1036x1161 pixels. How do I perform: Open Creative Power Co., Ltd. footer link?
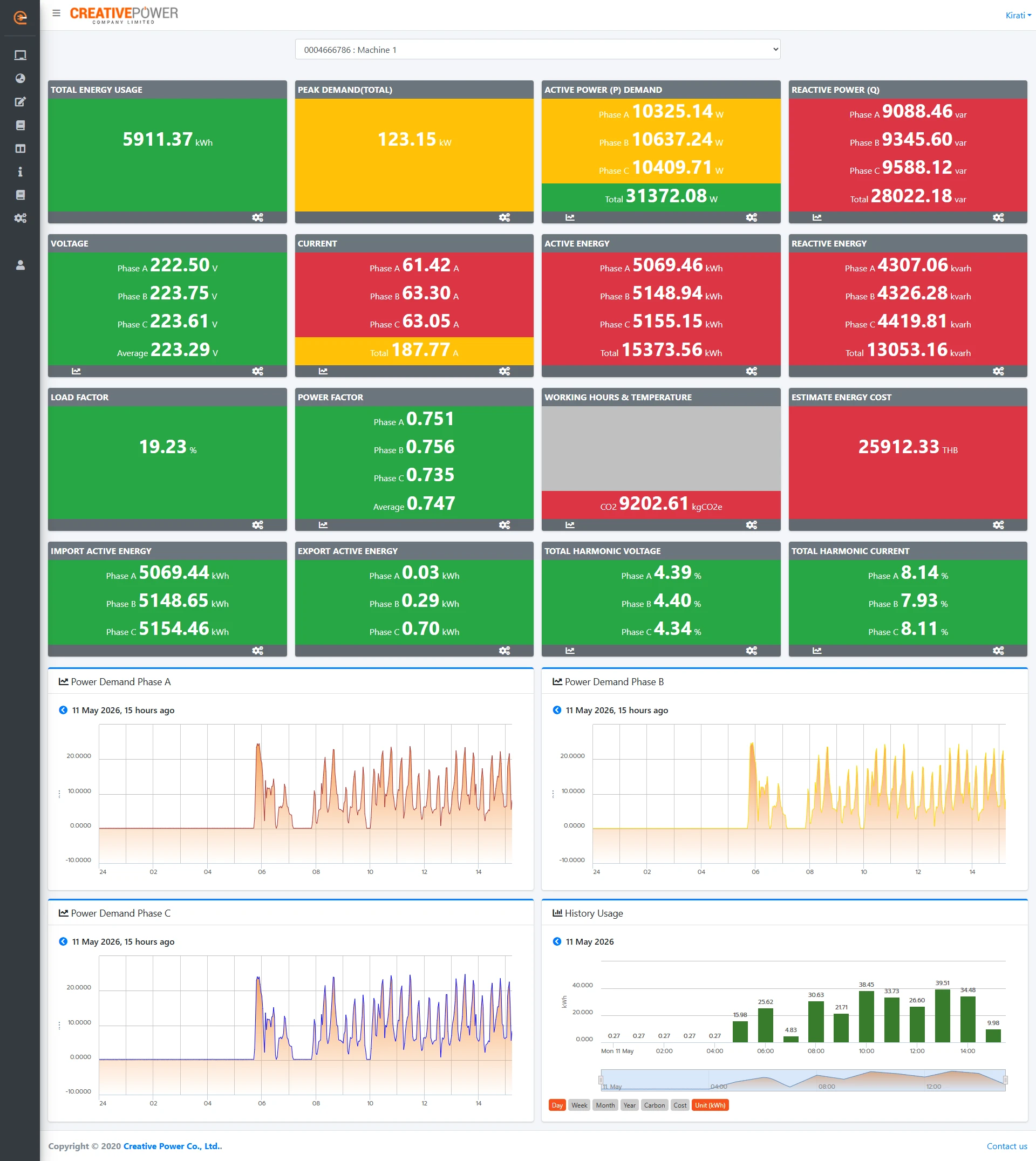click(173, 1146)
